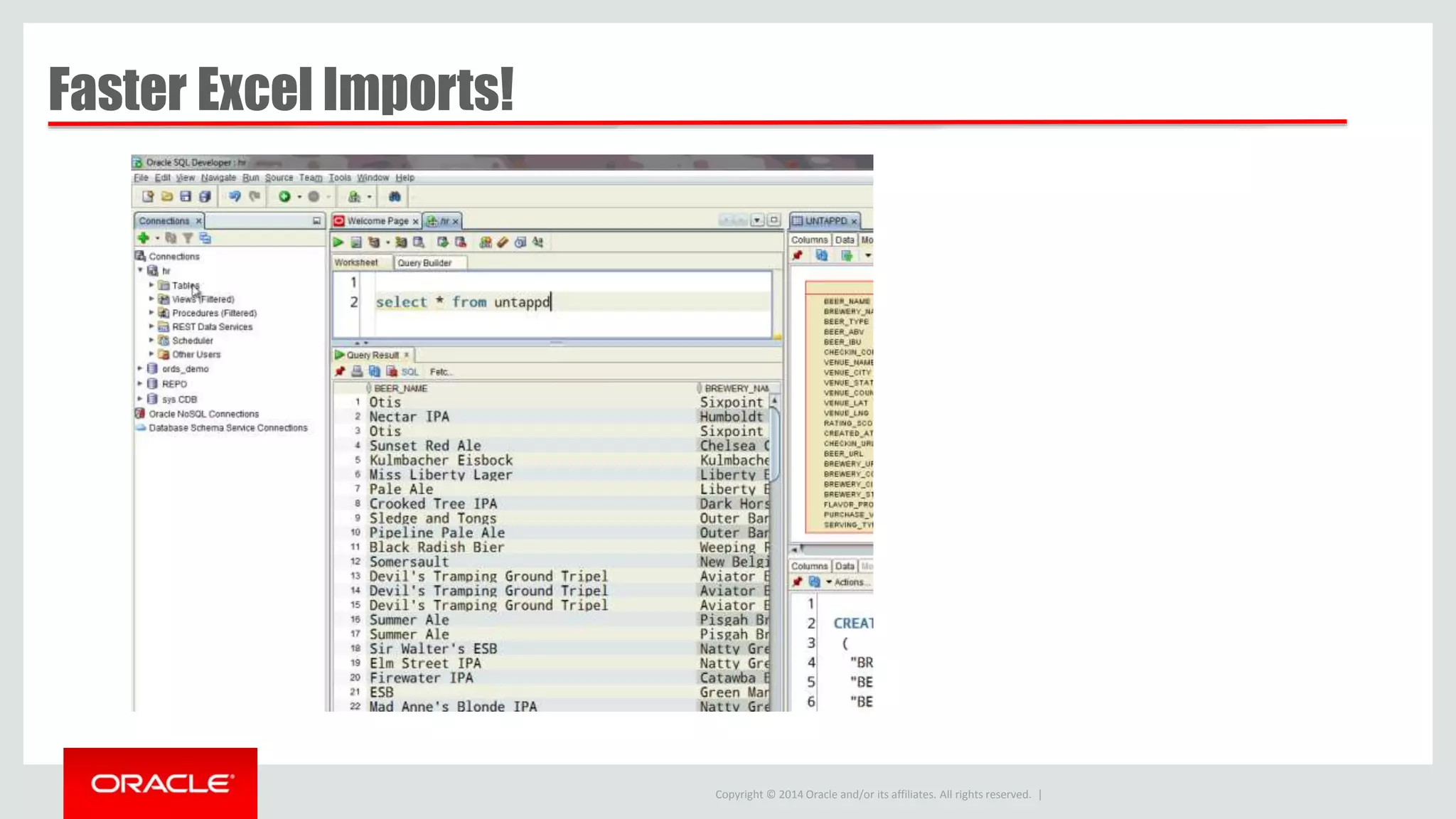This screenshot has height=819, width=1456.
Task: Click the red pin icon in UNTAPPD panel
Action: (798, 256)
